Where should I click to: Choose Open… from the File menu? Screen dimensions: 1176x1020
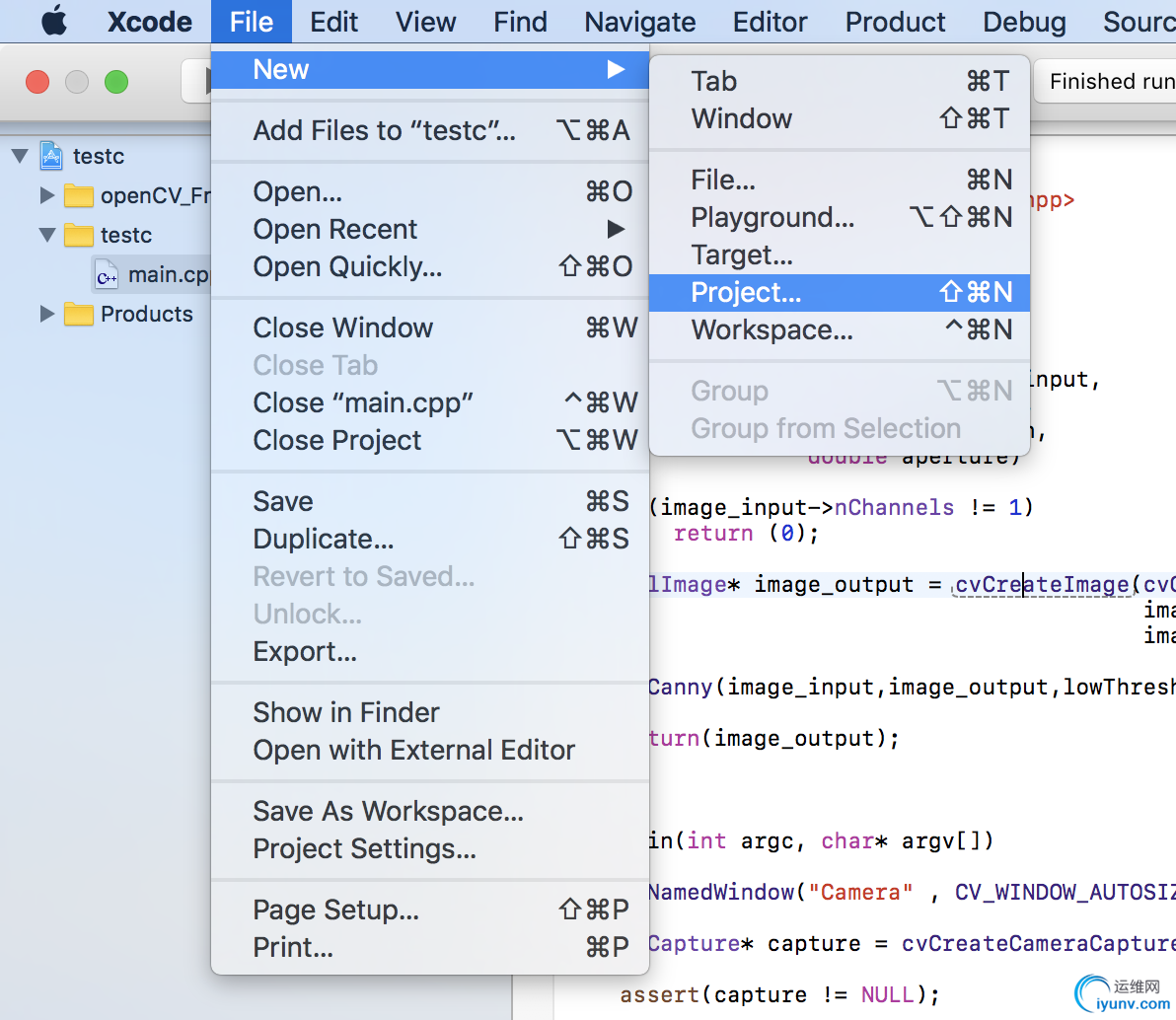tap(430, 191)
